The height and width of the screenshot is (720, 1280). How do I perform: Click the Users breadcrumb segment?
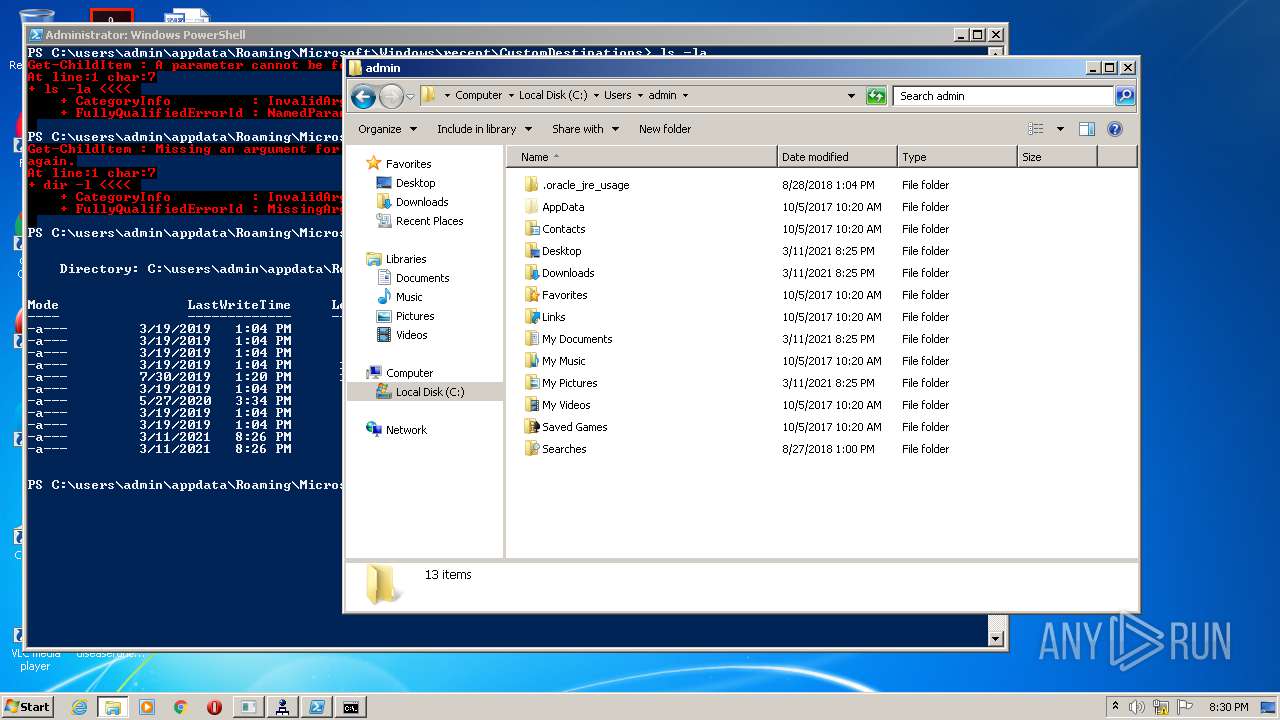click(617, 96)
